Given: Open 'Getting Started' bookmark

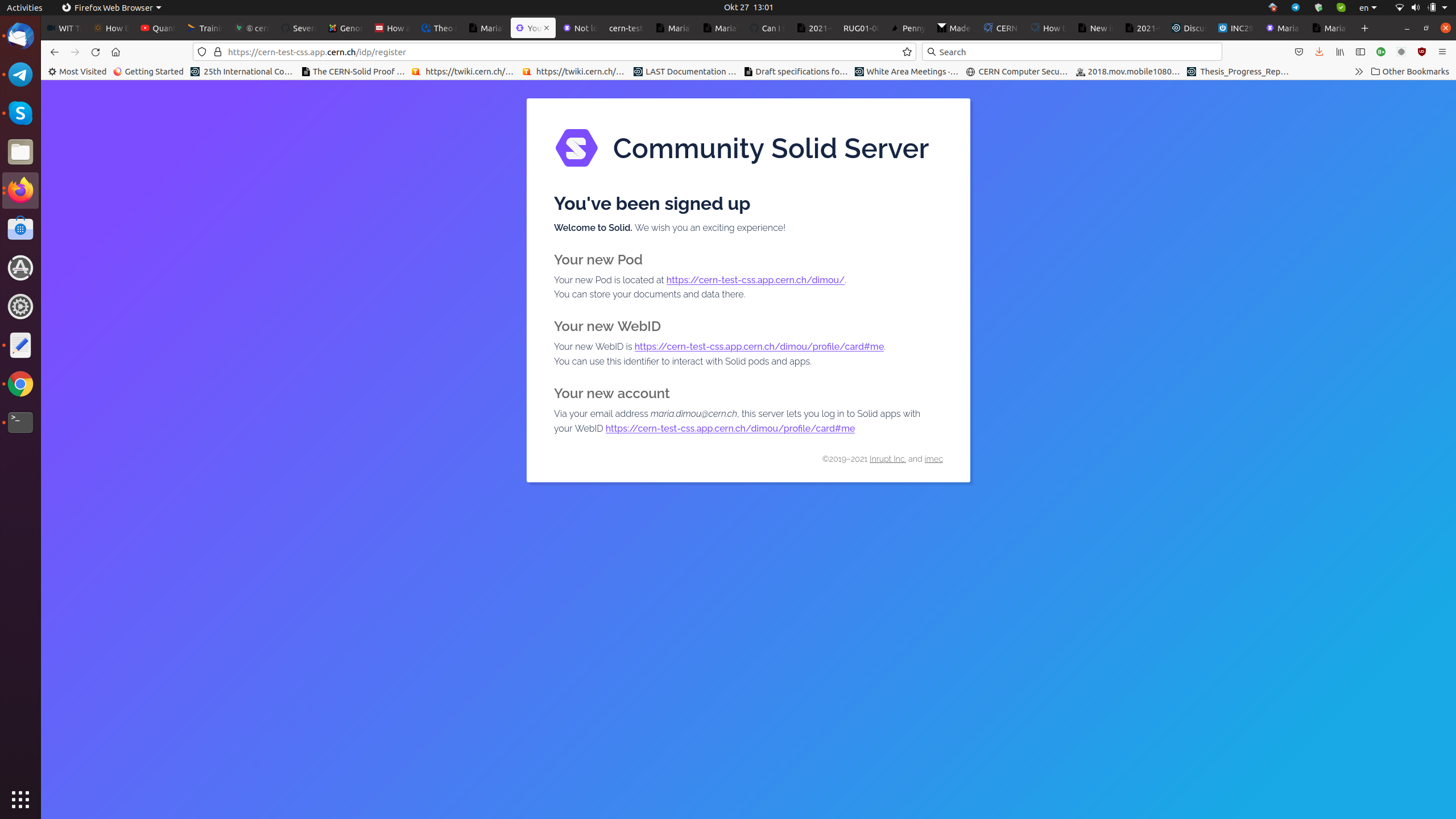Looking at the screenshot, I should click(x=148, y=72).
